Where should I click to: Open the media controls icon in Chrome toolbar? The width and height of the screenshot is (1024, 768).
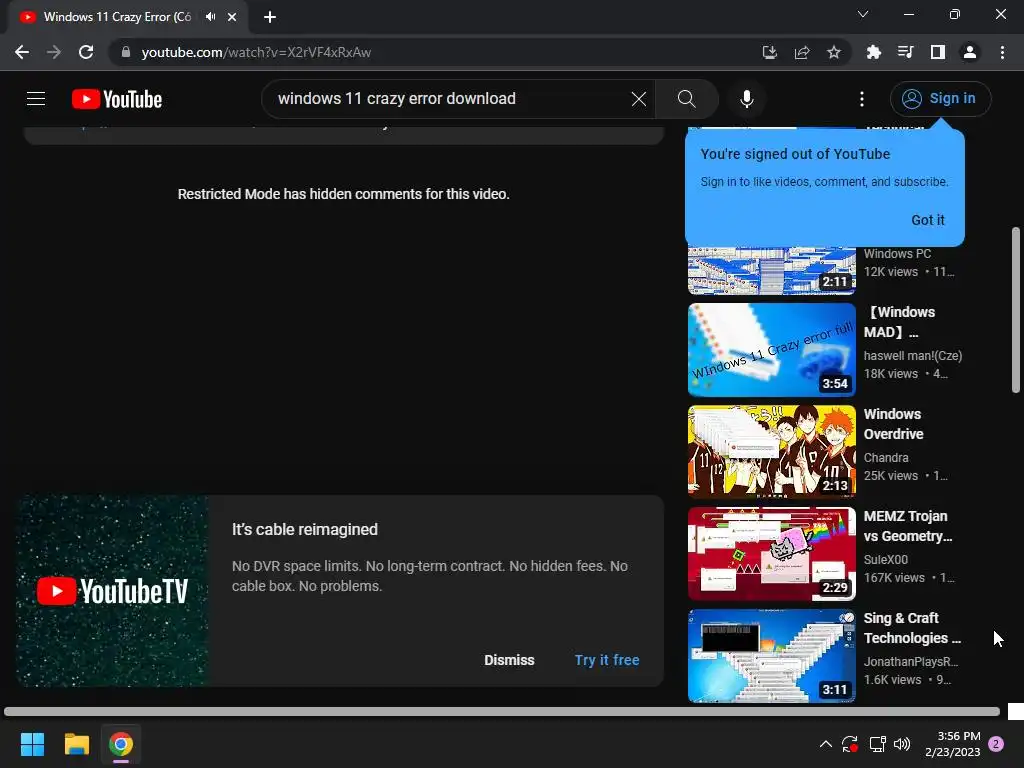coord(905,52)
